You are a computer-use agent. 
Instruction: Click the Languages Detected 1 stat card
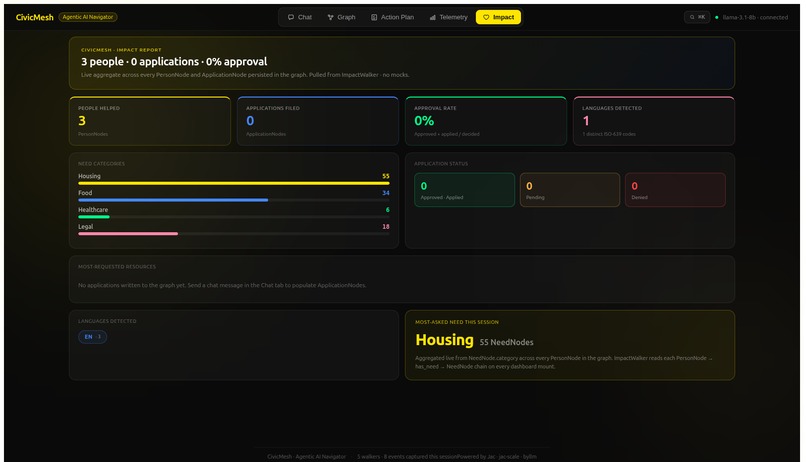(654, 121)
